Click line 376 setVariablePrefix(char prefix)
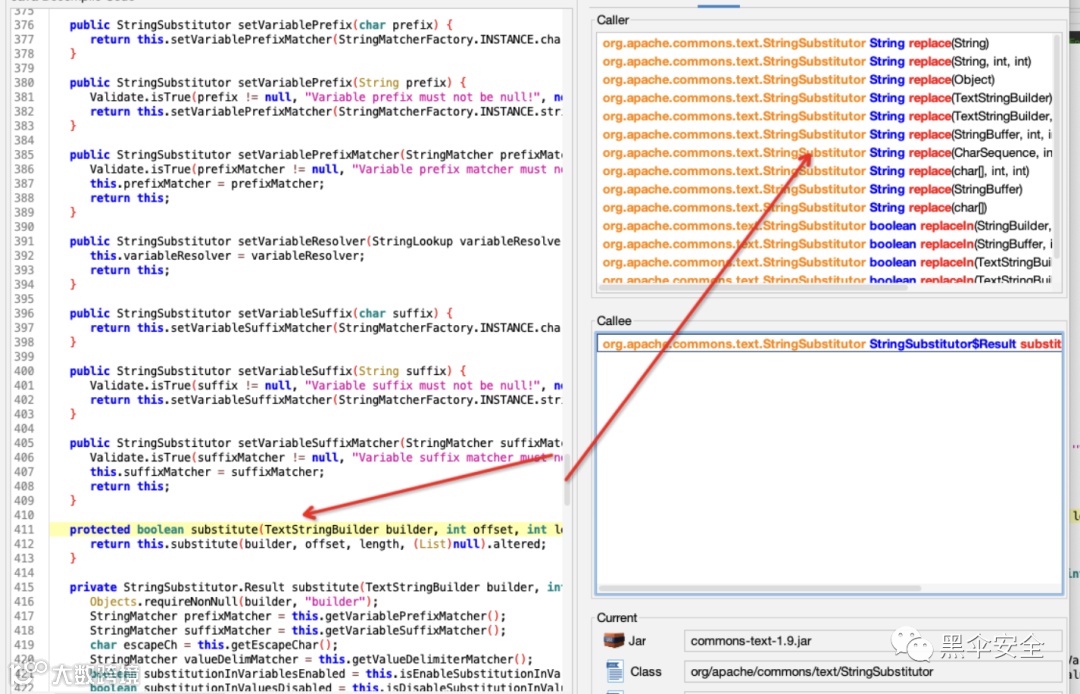This screenshot has width=1080, height=694. (261, 25)
